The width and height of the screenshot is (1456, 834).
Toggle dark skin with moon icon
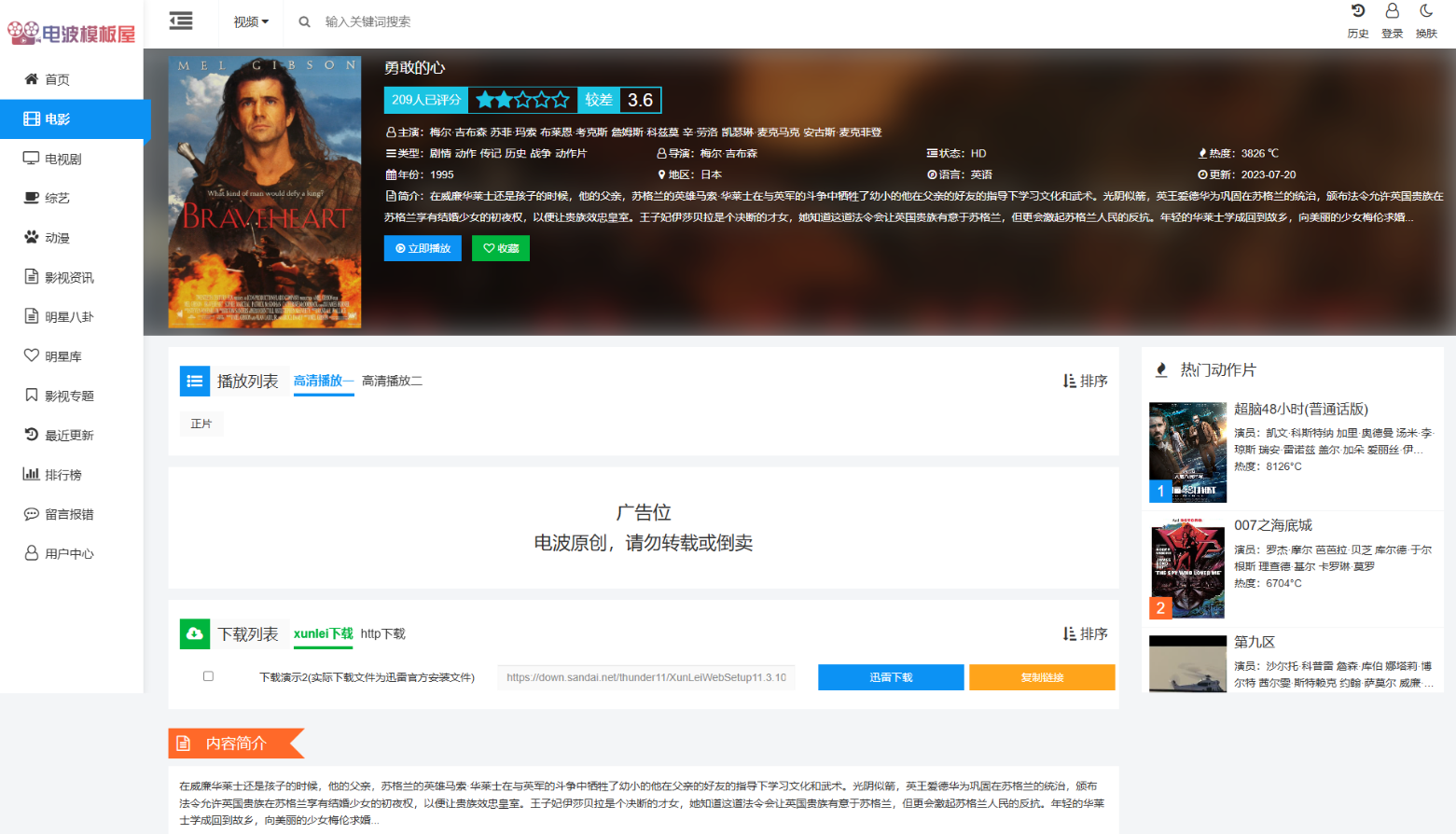[x=1426, y=11]
